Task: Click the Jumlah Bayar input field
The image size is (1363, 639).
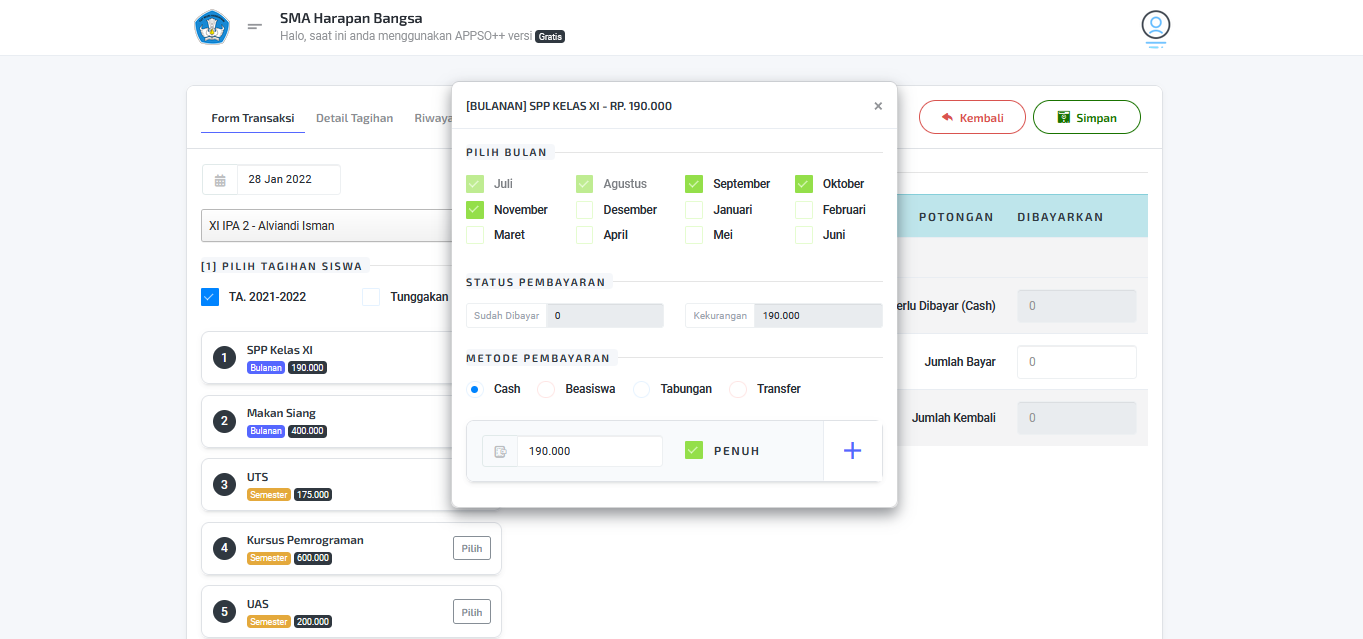Action: pyautogui.click(x=1076, y=362)
